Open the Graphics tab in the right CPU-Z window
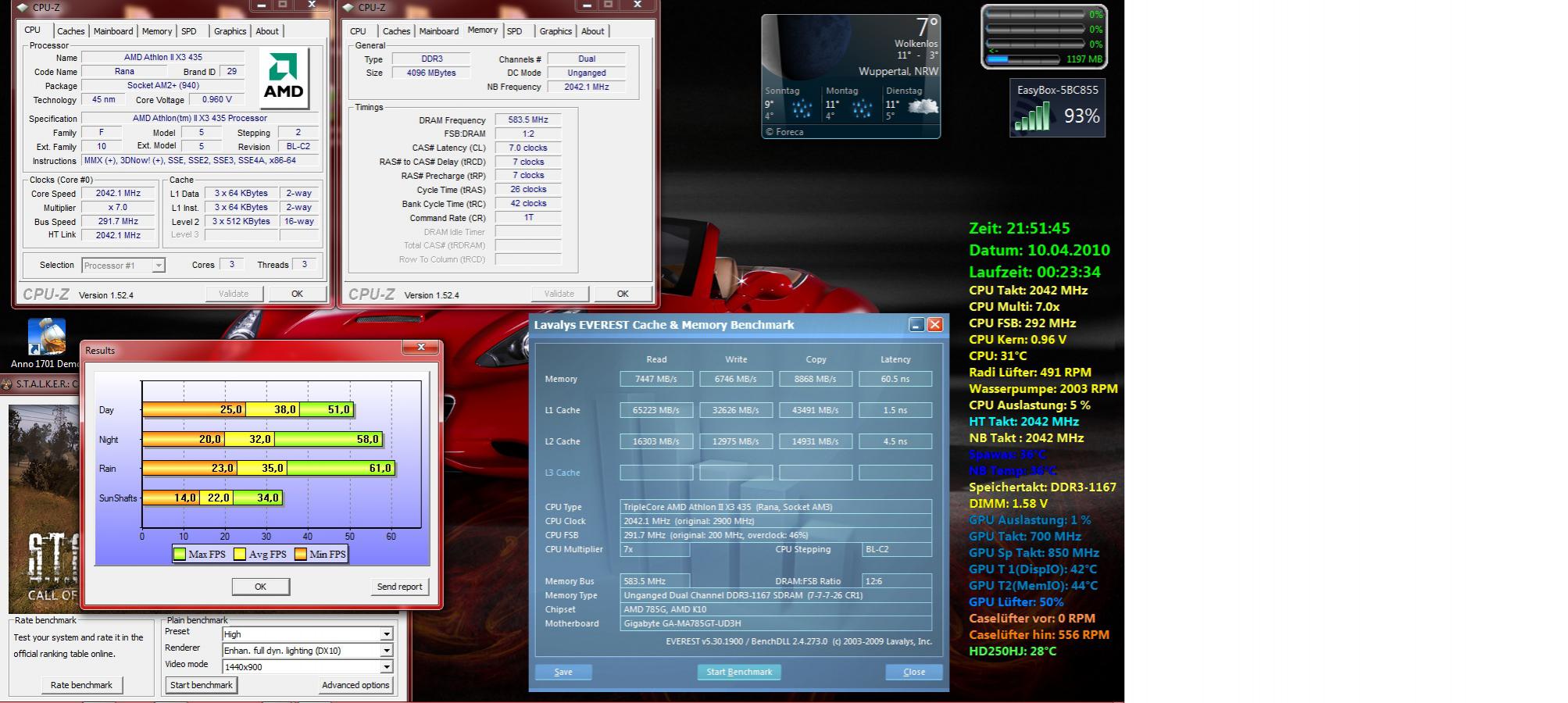 555,31
